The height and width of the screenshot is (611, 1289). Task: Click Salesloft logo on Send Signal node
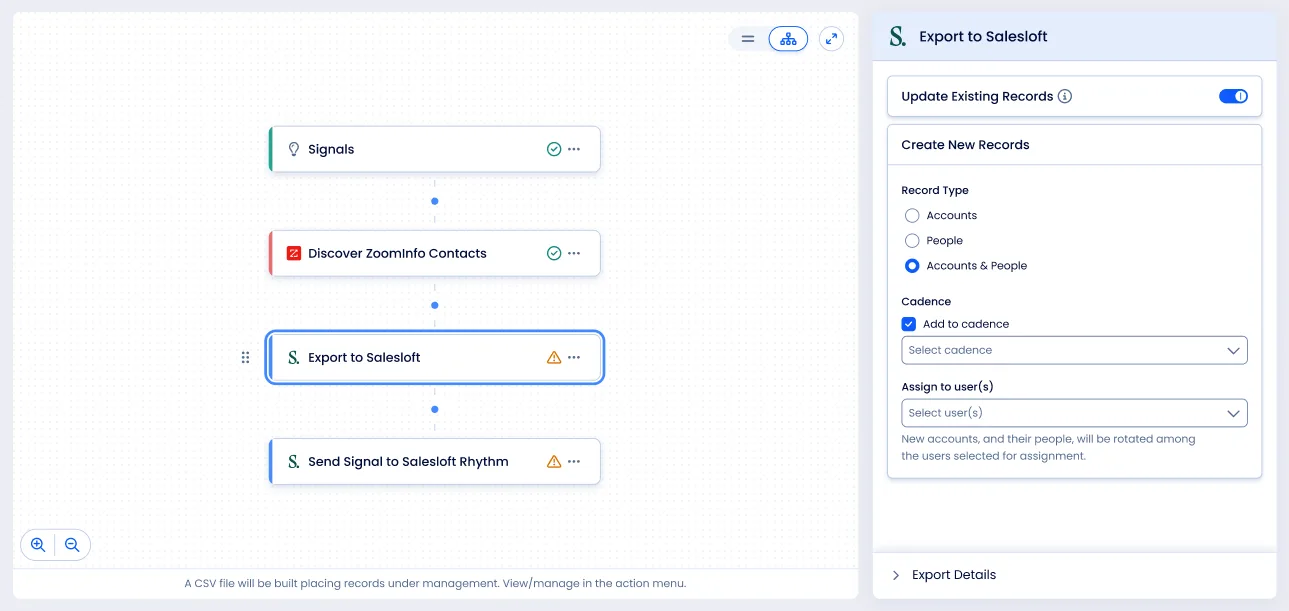294,461
